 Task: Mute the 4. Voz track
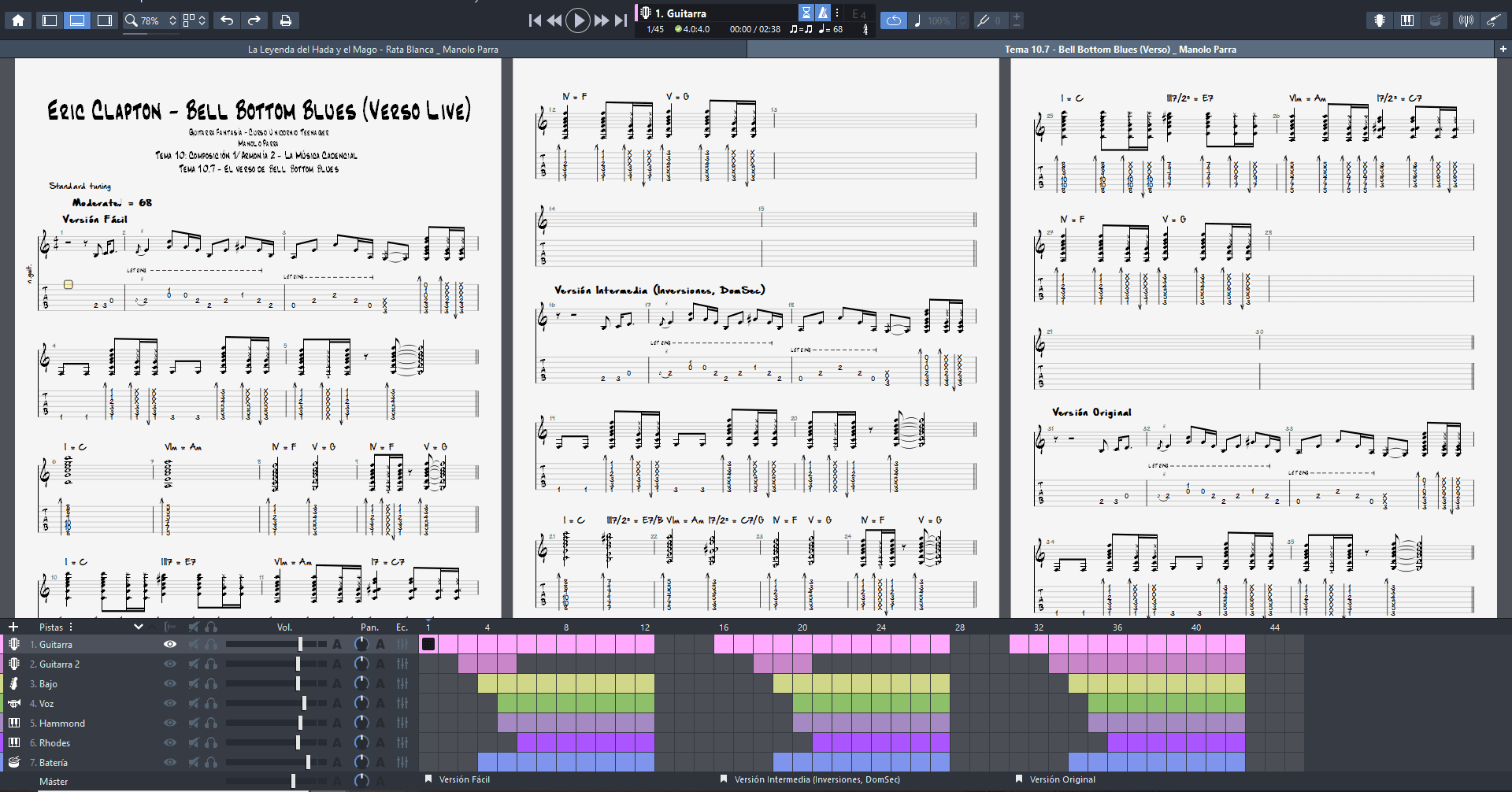(194, 703)
